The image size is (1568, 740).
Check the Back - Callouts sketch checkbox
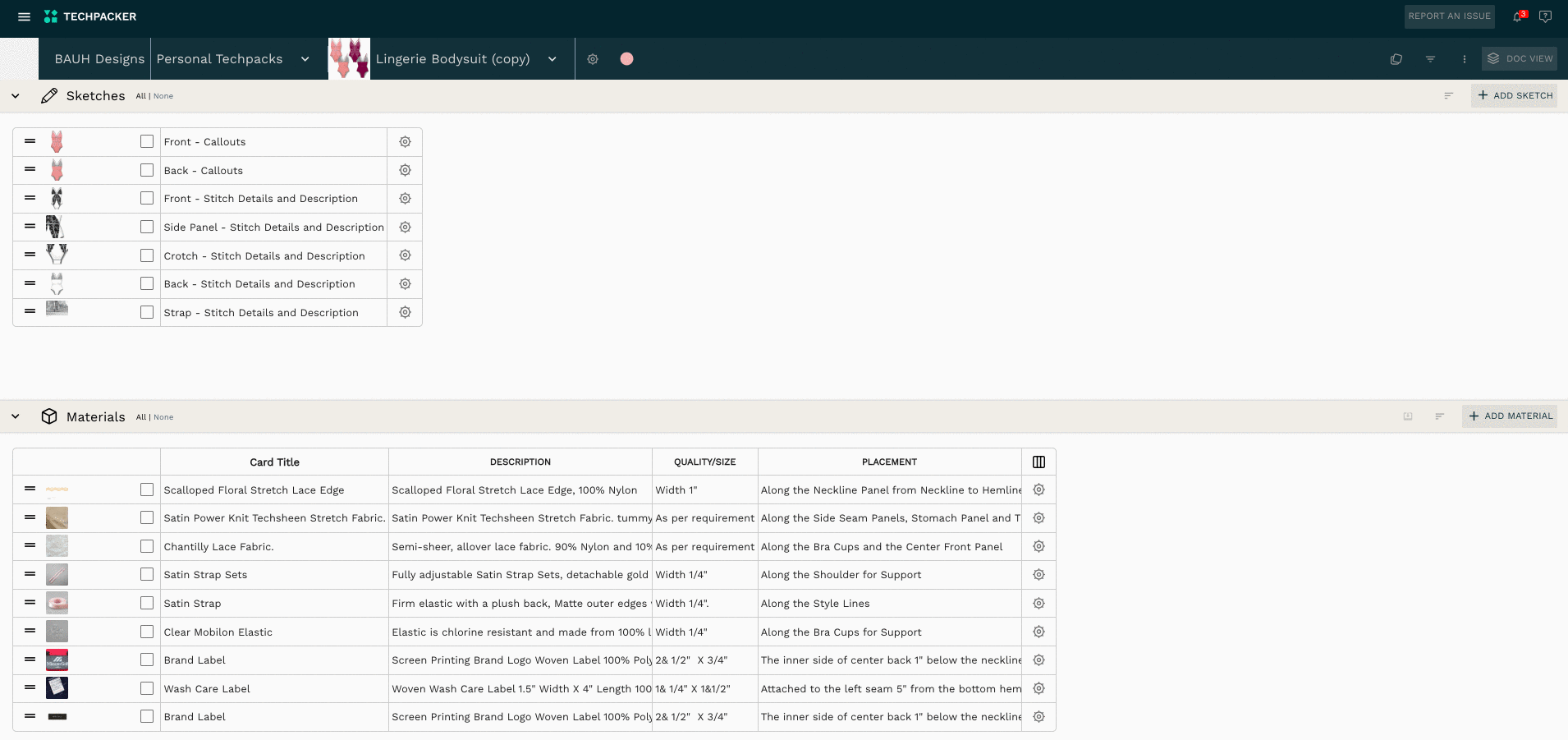pyautogui.click(x=147, y=170)
